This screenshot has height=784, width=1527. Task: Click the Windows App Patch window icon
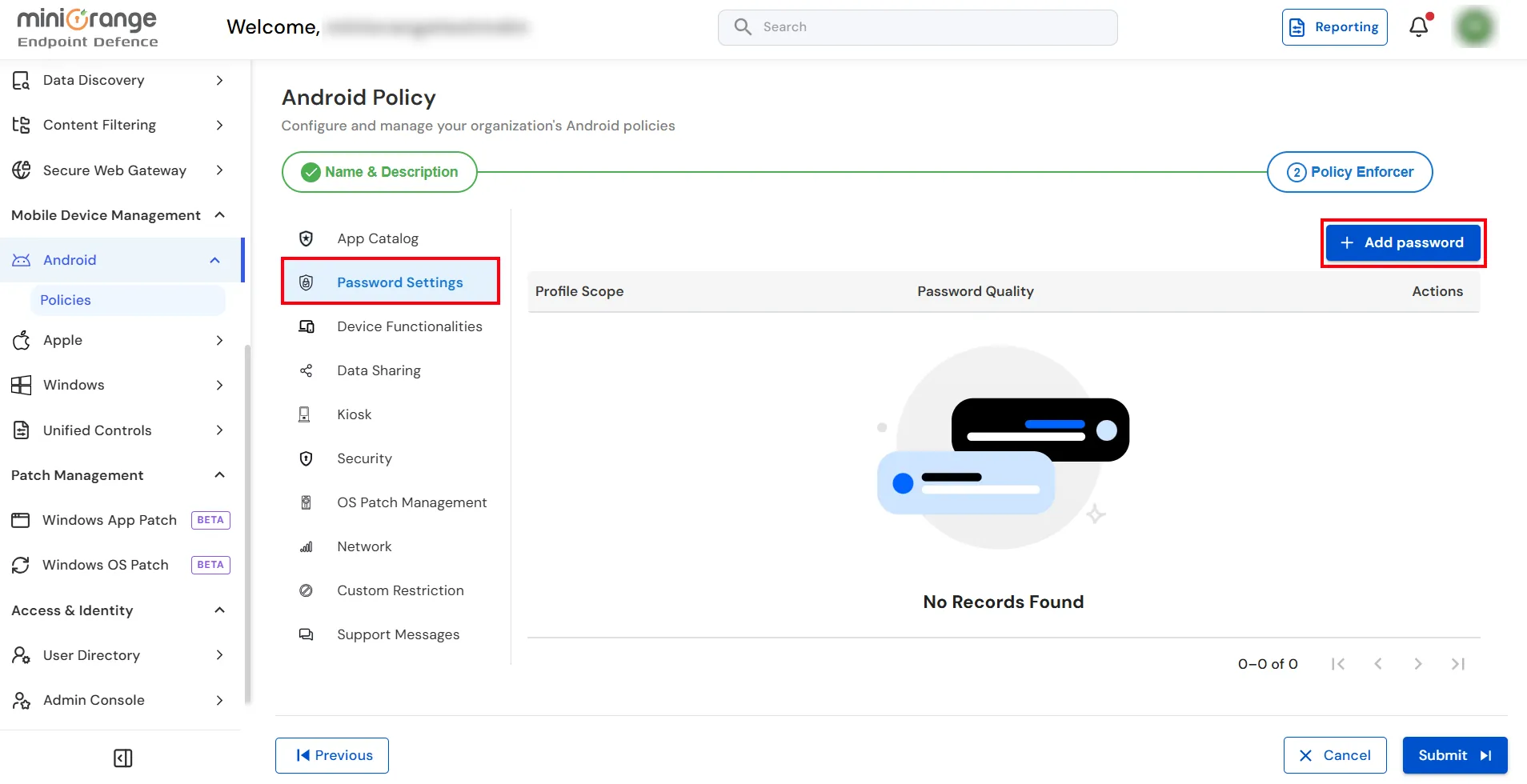click(x=21, y=520)
